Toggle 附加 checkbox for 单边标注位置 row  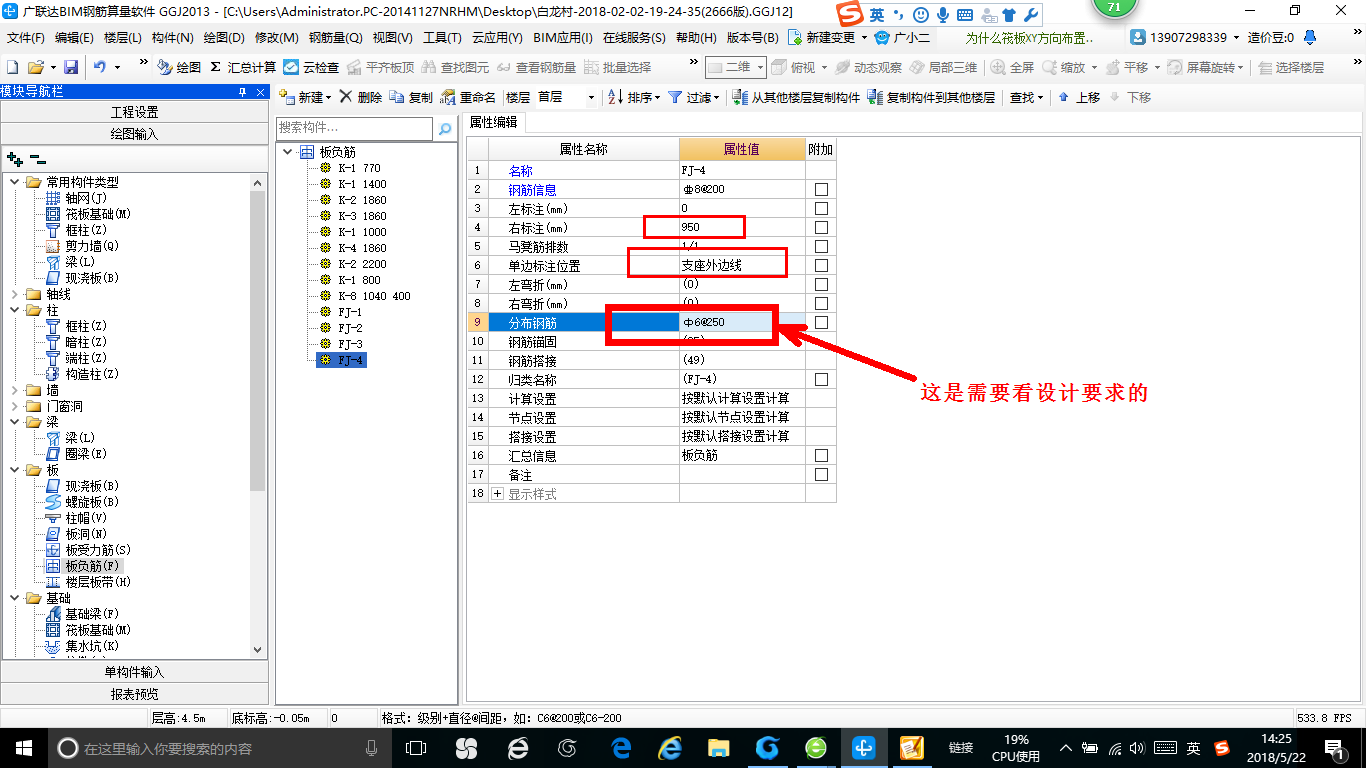[x=821, y=266]
